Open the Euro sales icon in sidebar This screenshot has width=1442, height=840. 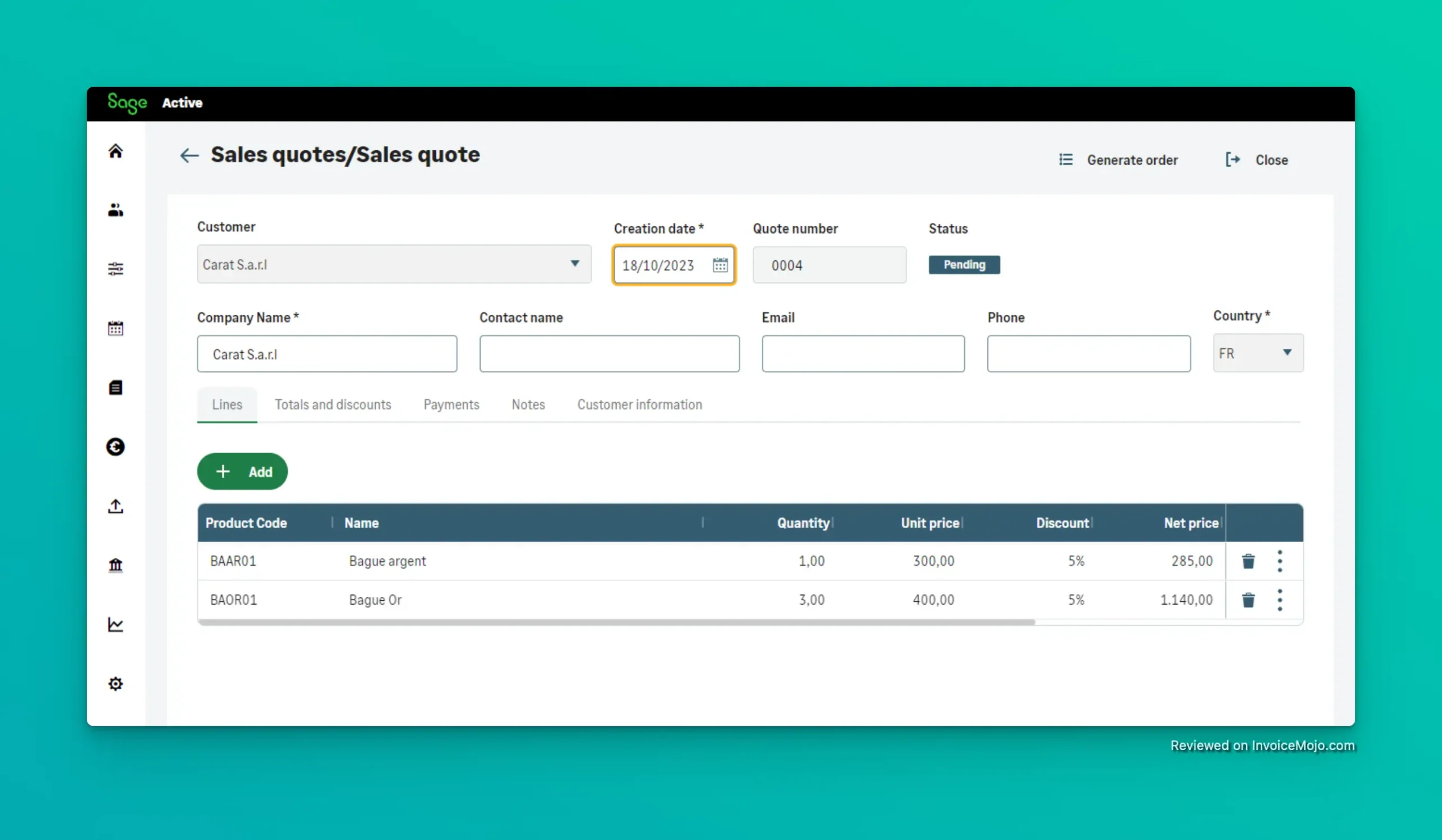pos(115,447)
